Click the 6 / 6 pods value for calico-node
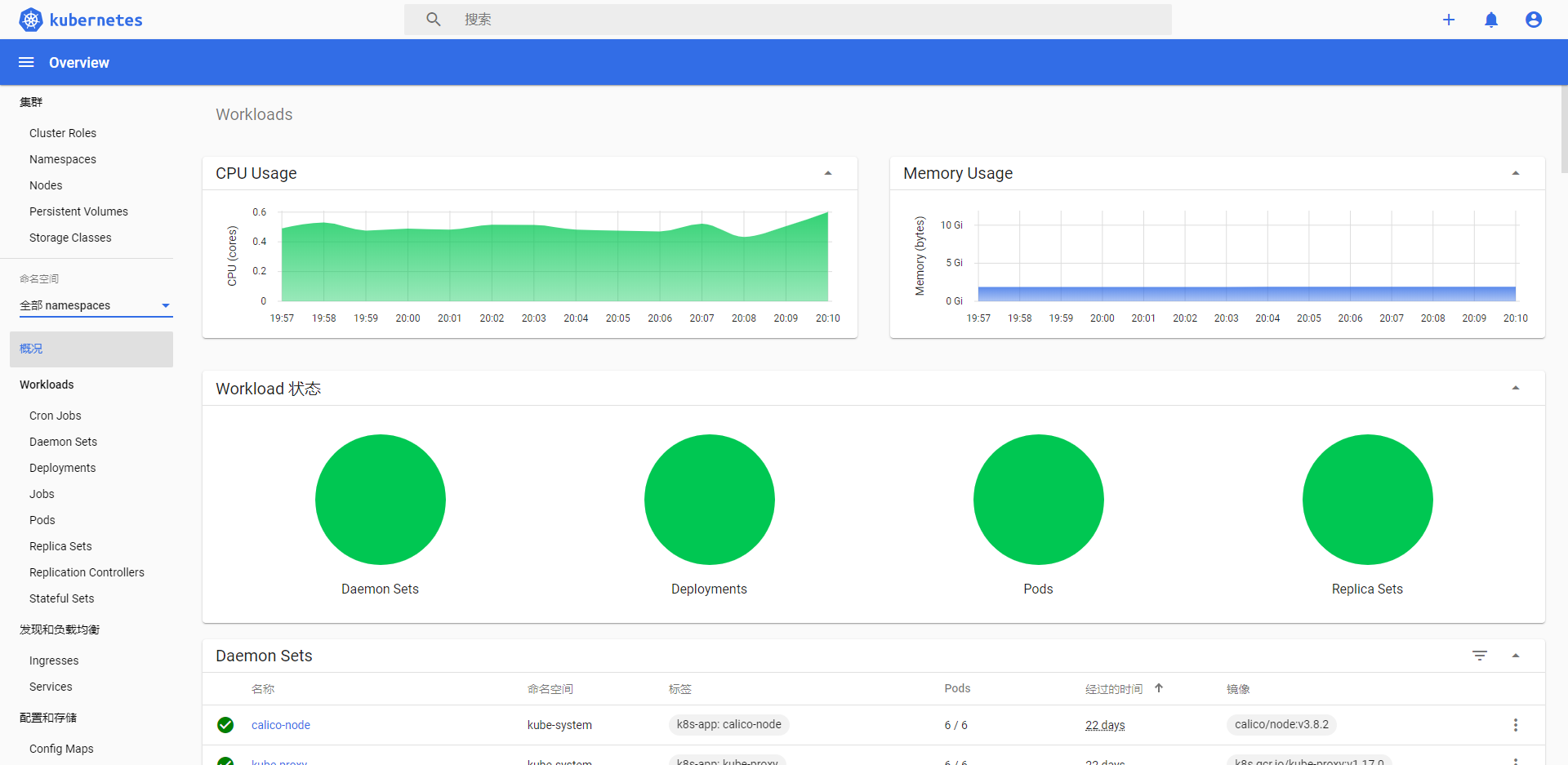 click(956, 725)
